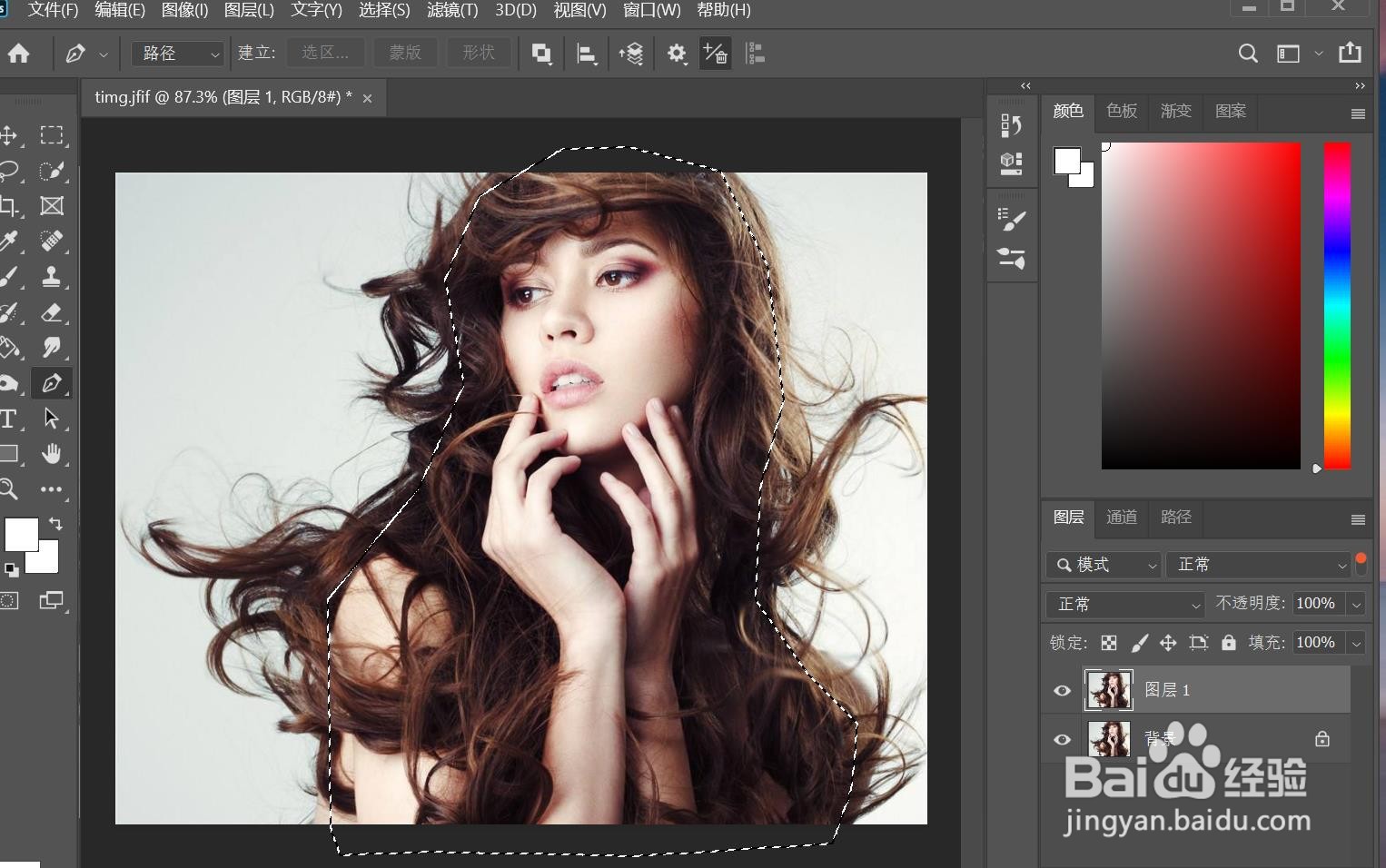Hide the 背景 layer

point(1062,739)
